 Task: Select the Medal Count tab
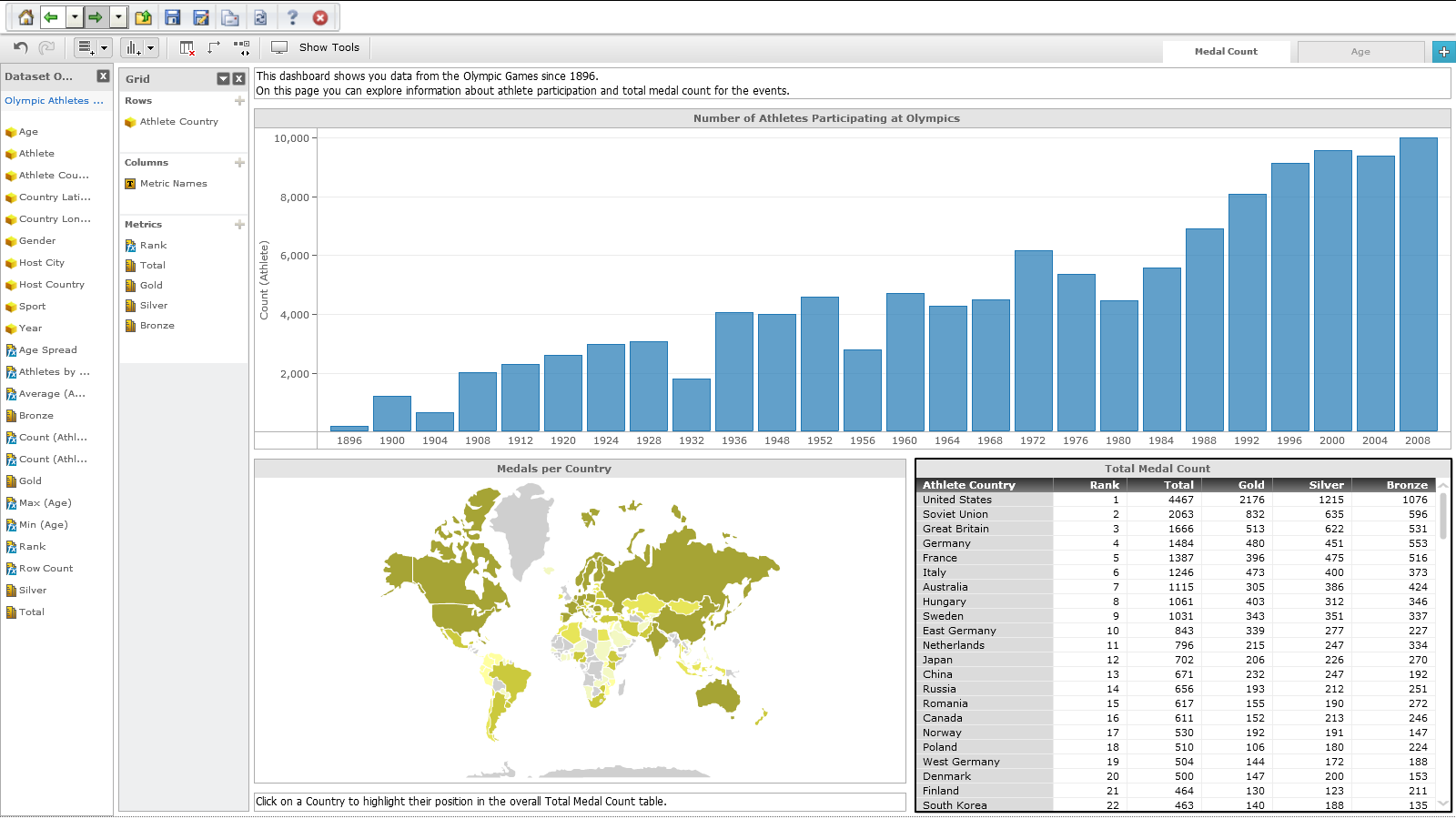click(1225, 52)
